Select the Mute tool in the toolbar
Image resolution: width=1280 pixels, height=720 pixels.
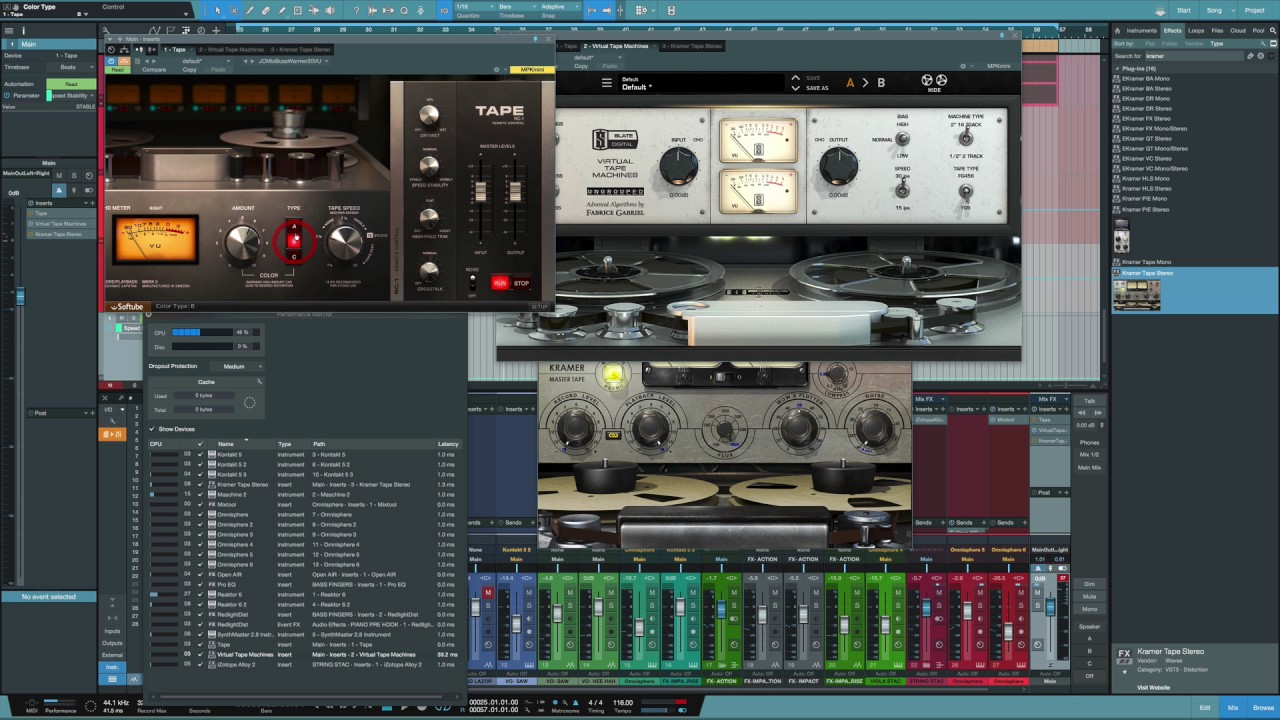(x=313, y=10)
